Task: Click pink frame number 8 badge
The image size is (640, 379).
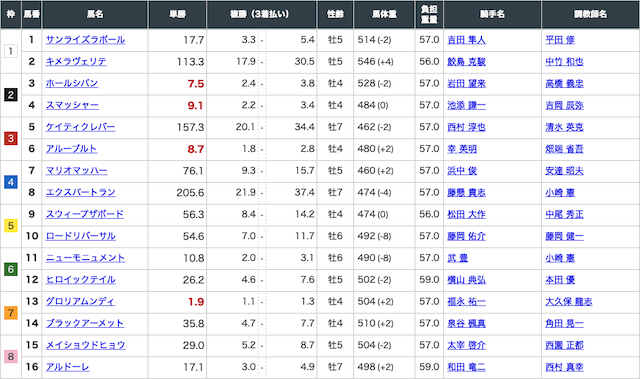Action: pos(11,357)
